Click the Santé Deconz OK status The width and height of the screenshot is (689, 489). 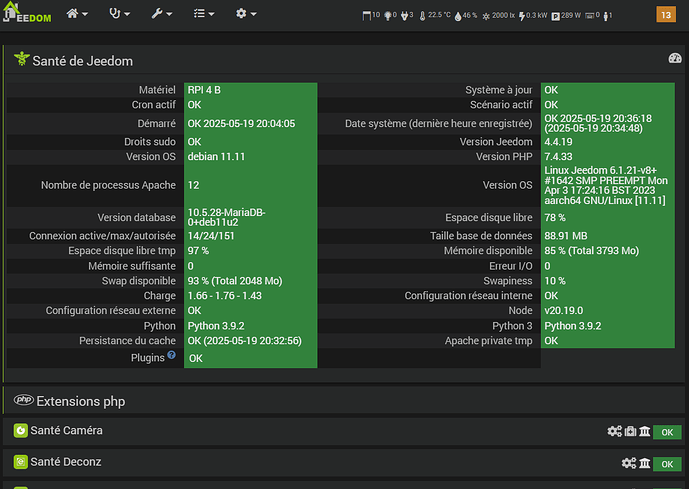pyautogui.click(x=667, y=464)
